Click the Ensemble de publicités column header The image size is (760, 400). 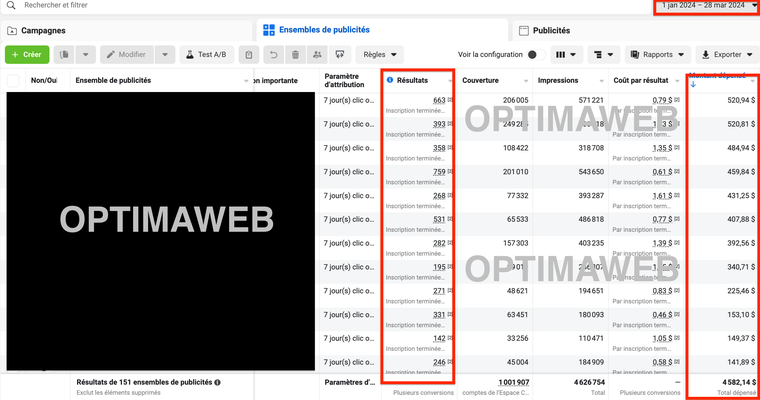click(113, 80)
